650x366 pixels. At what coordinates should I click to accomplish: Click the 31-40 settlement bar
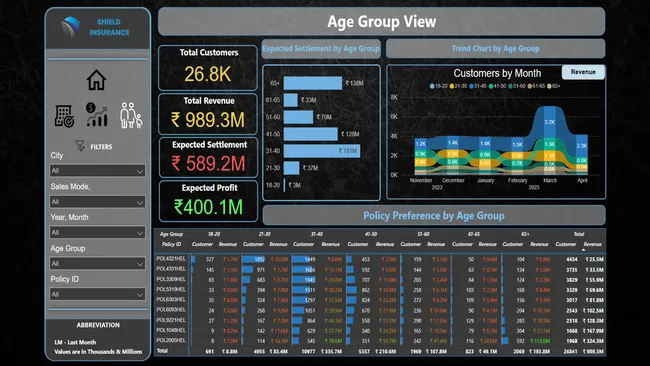322,151
